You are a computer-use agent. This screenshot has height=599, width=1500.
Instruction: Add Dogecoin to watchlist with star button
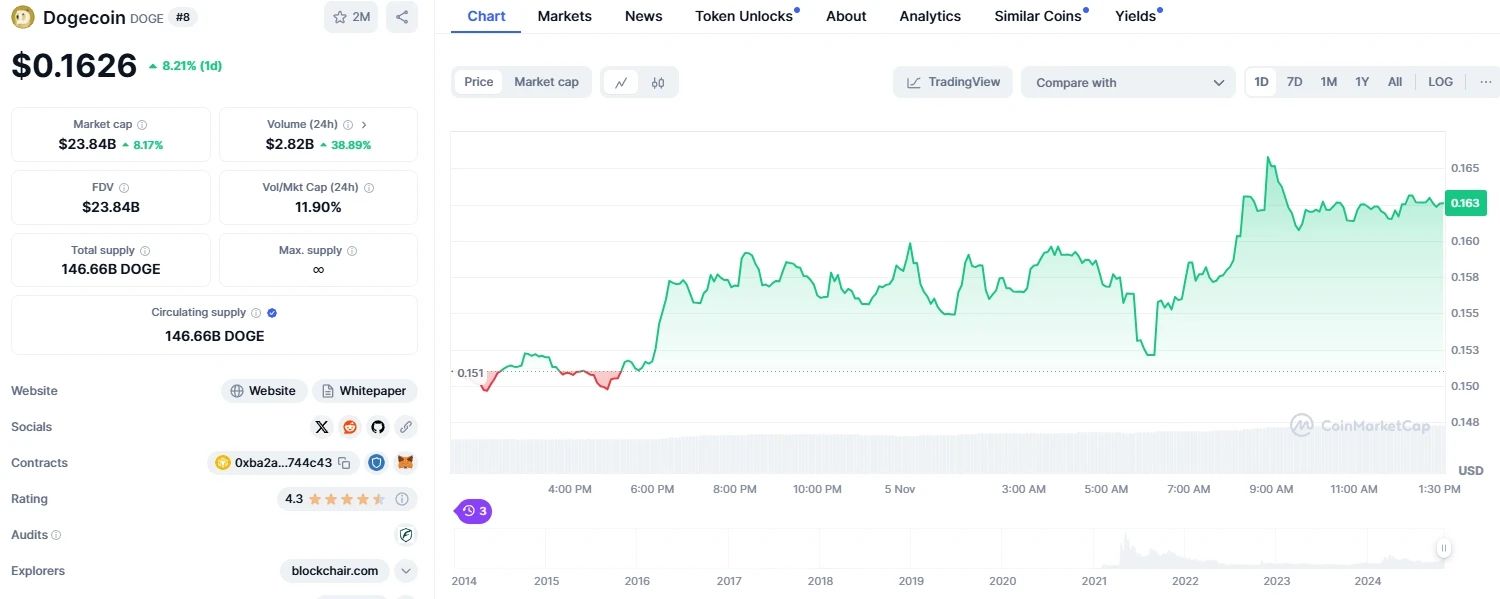pos(351,17)
